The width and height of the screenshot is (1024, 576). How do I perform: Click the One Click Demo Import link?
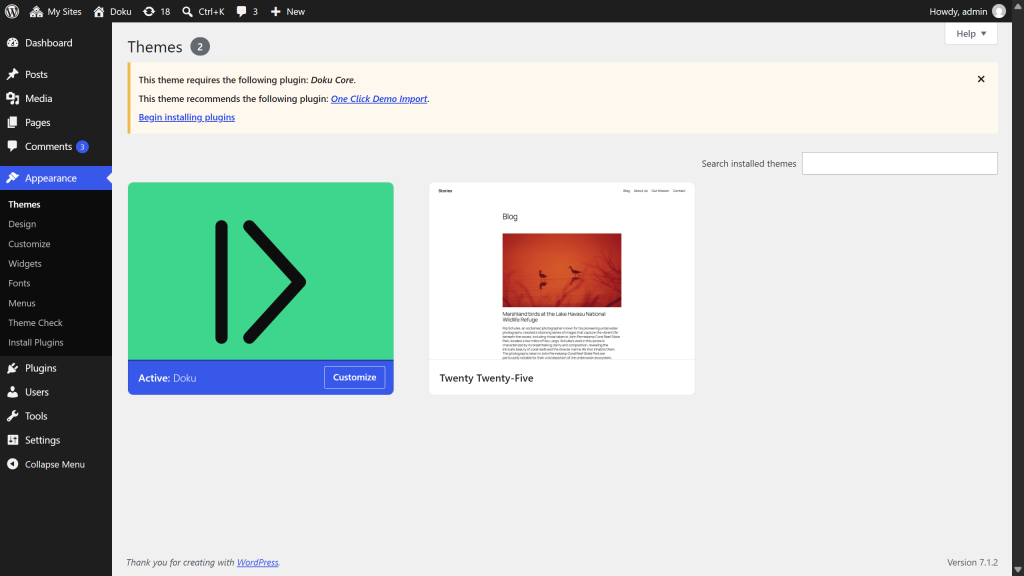tap(379, 99)
